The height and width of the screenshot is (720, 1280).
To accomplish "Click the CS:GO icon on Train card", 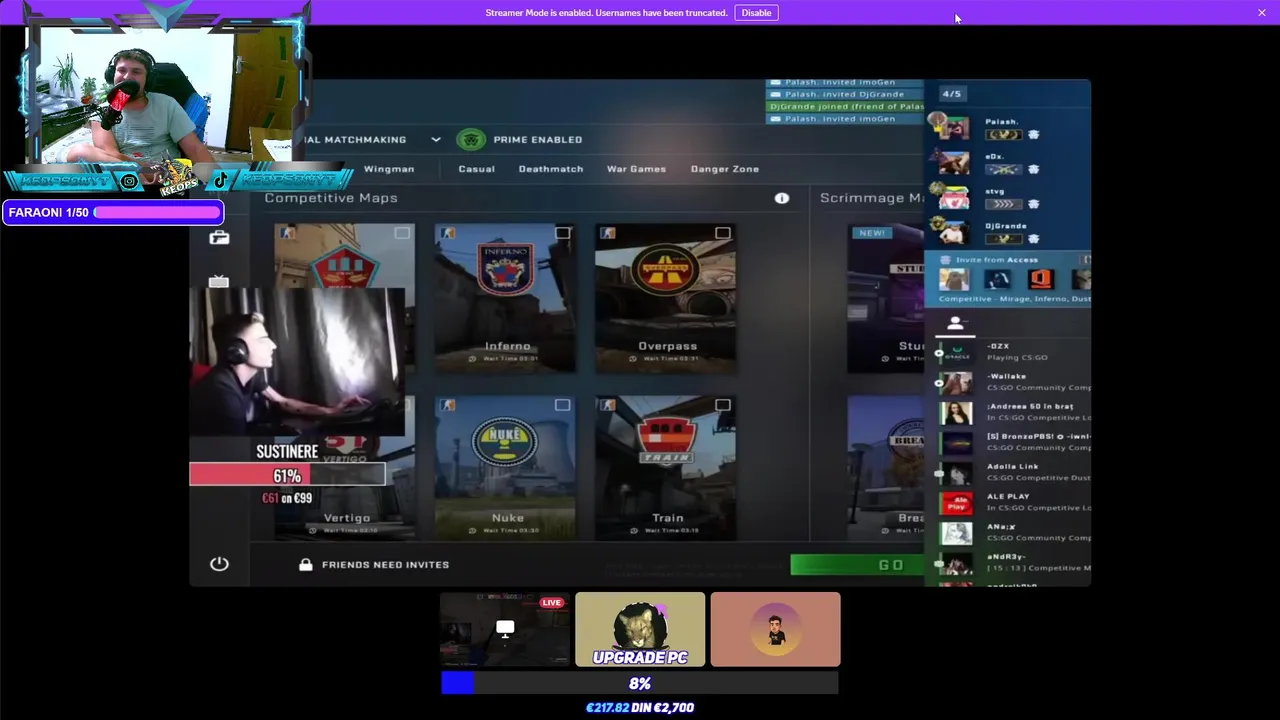I will click(x=607, y=405).
